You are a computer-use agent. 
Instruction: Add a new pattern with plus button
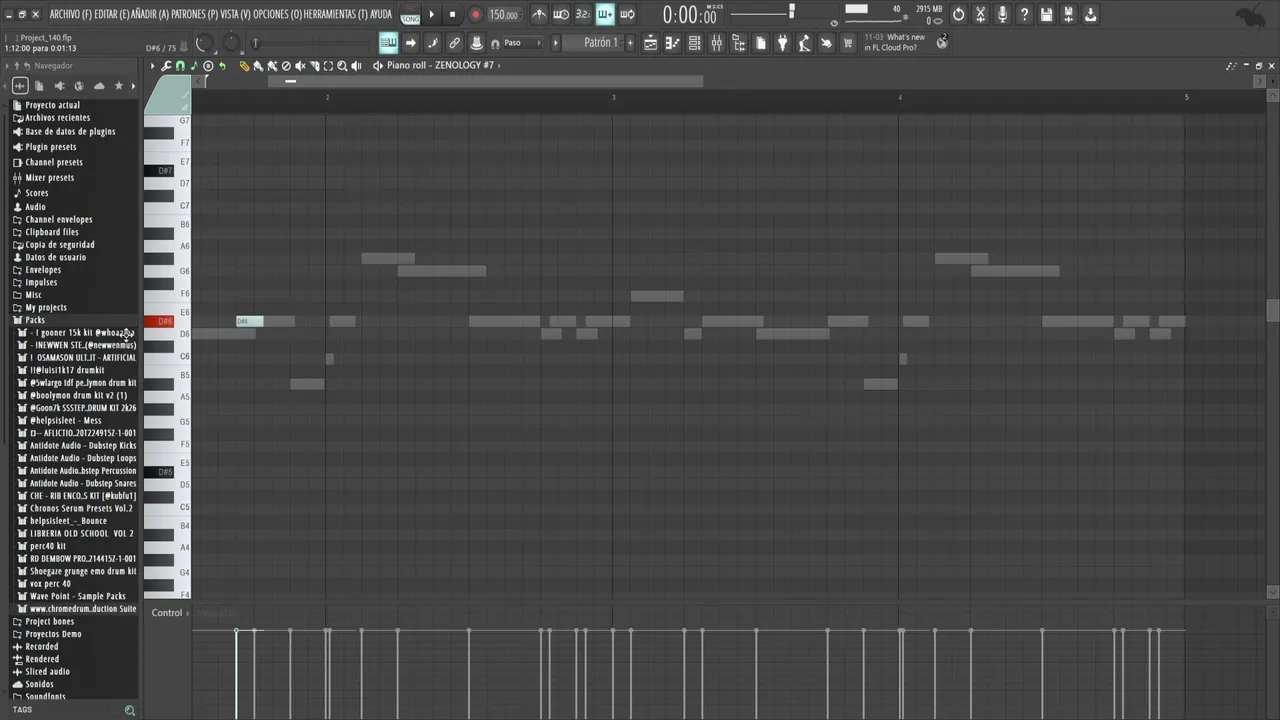630,43
